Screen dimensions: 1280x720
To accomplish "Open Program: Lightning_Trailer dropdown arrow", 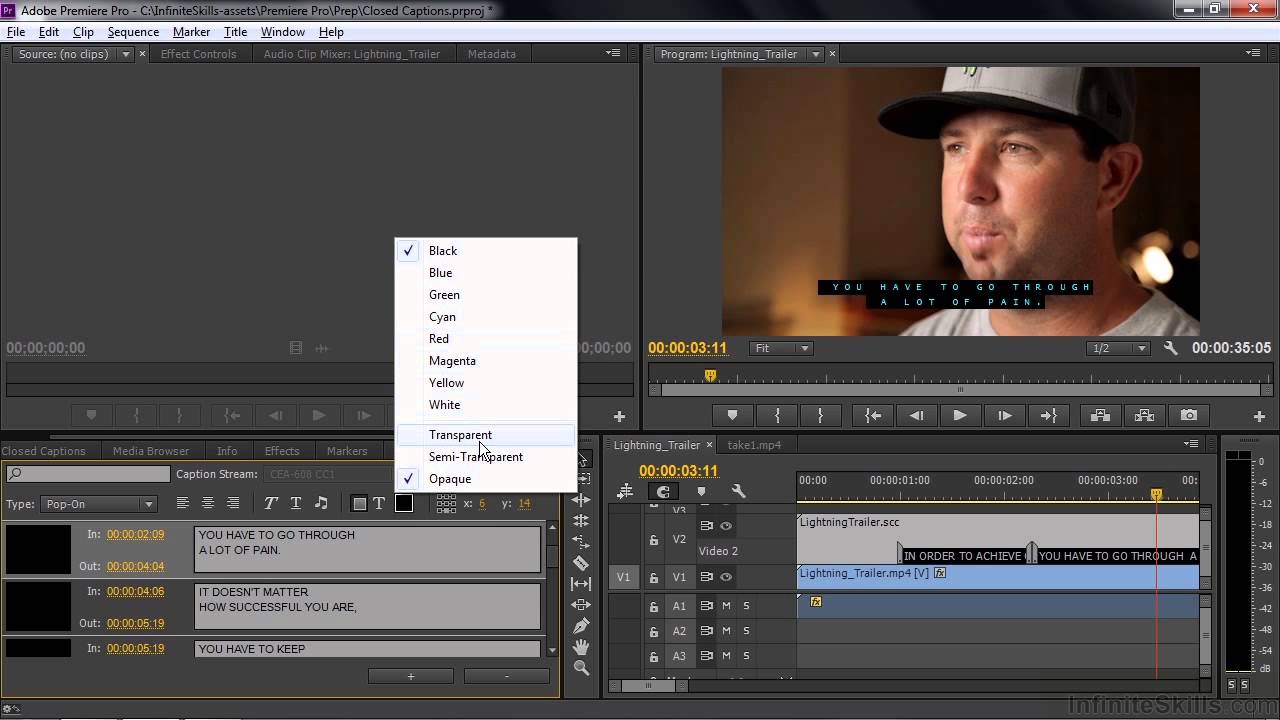I will [816, 54].
